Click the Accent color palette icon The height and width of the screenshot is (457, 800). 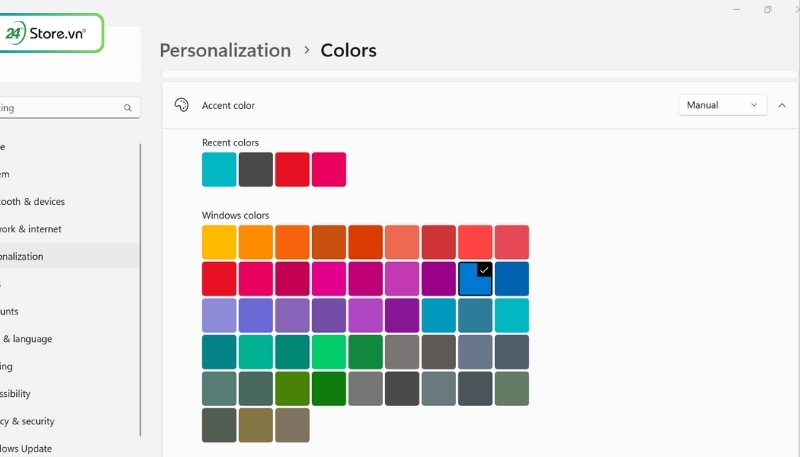pos(182,105)
